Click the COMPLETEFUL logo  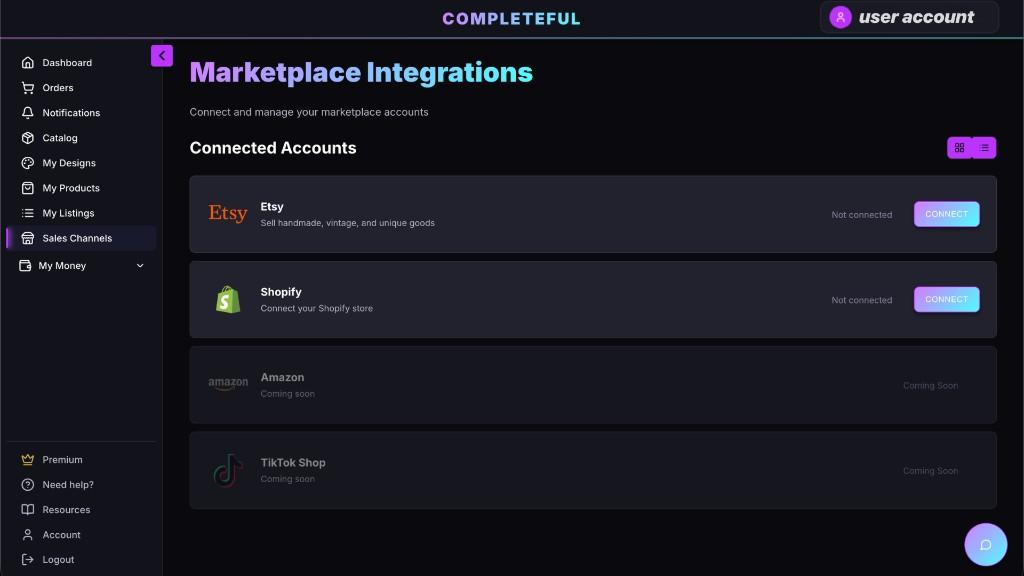(x=511, y=17)
